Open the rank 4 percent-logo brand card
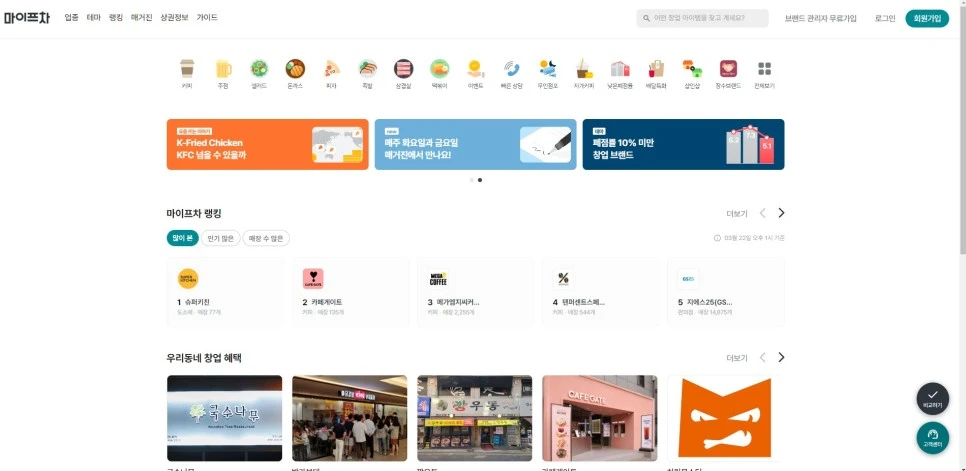Image resolution: width=966 pixels, height=471 pixels. pos(601,292)
